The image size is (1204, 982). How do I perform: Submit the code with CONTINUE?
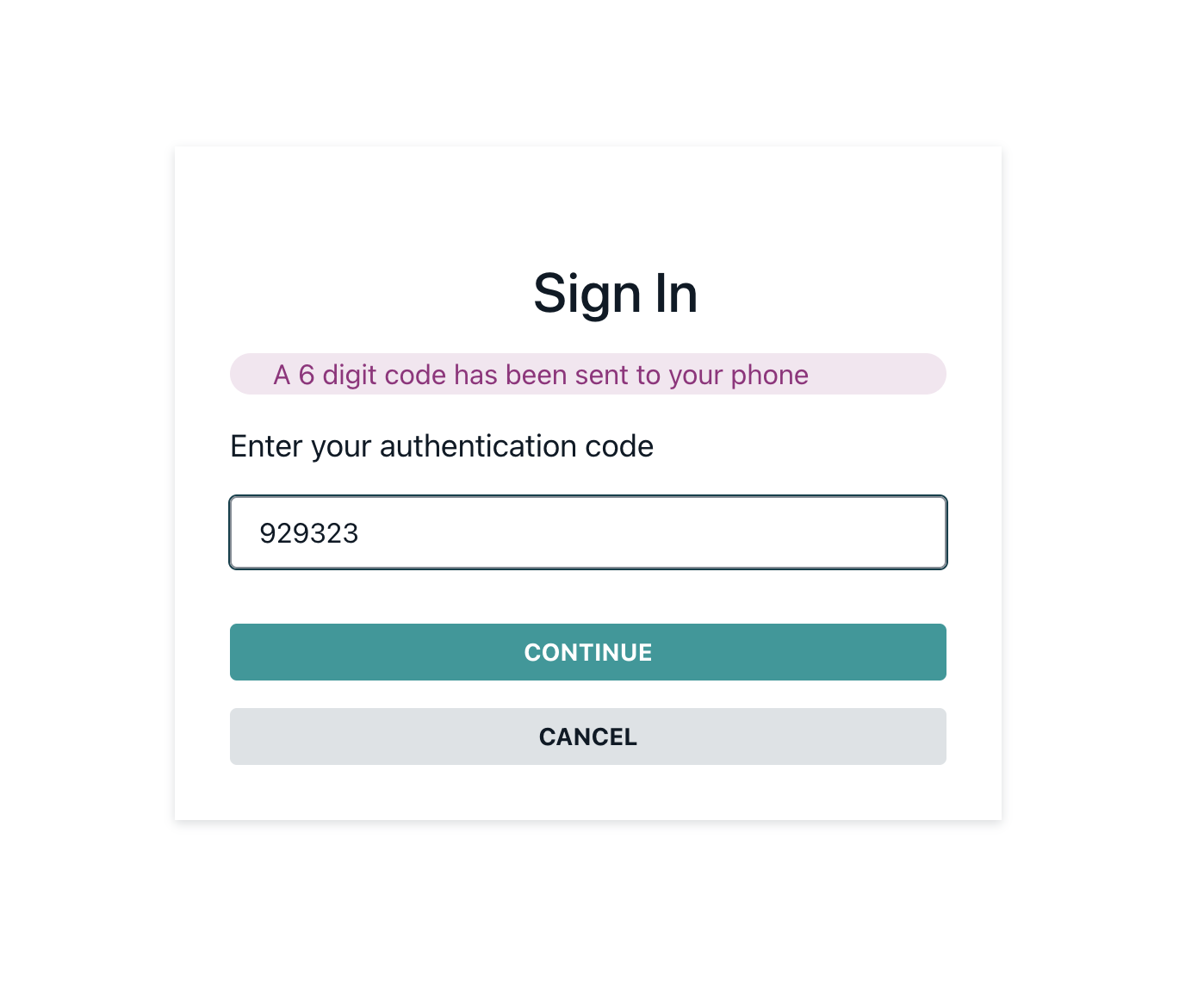tap(587, 652)
